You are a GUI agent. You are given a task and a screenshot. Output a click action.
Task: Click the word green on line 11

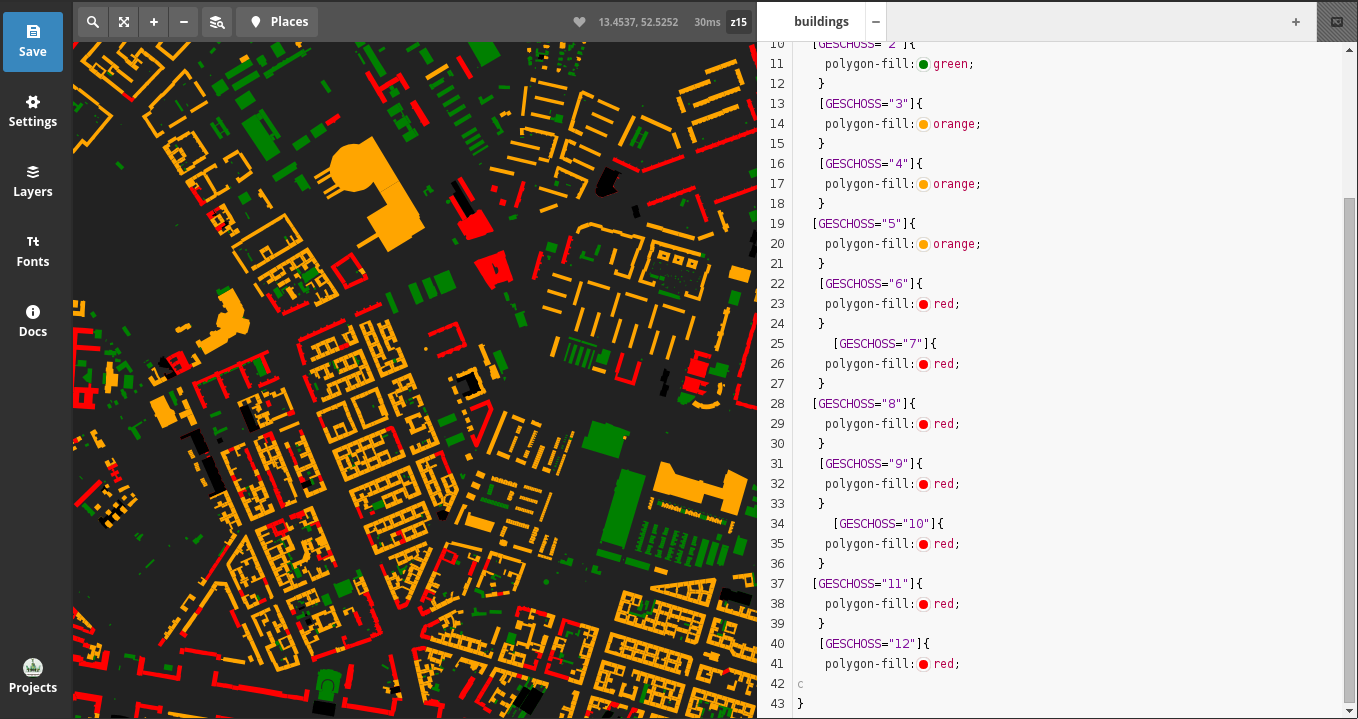pyautogui.click(x=950, y=64)
